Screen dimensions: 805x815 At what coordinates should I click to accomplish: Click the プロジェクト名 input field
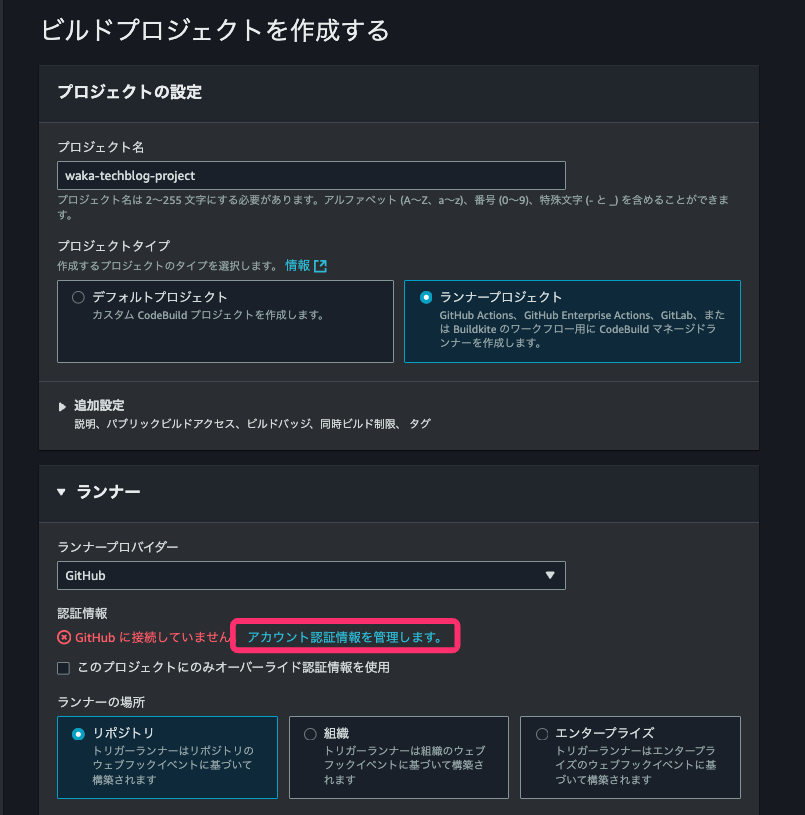[310, 174]
